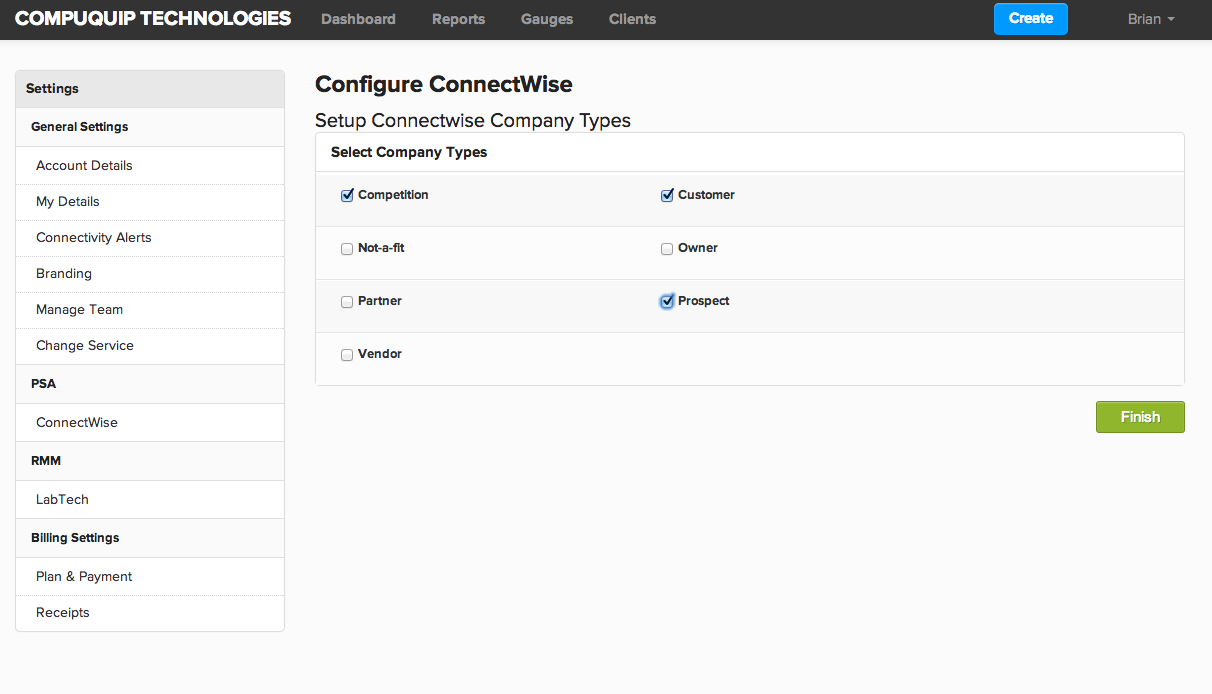The width and height of the screenshot is (1212, 694).
Task: Click the Compuquip Technologies logo
Action: point(153,19)
